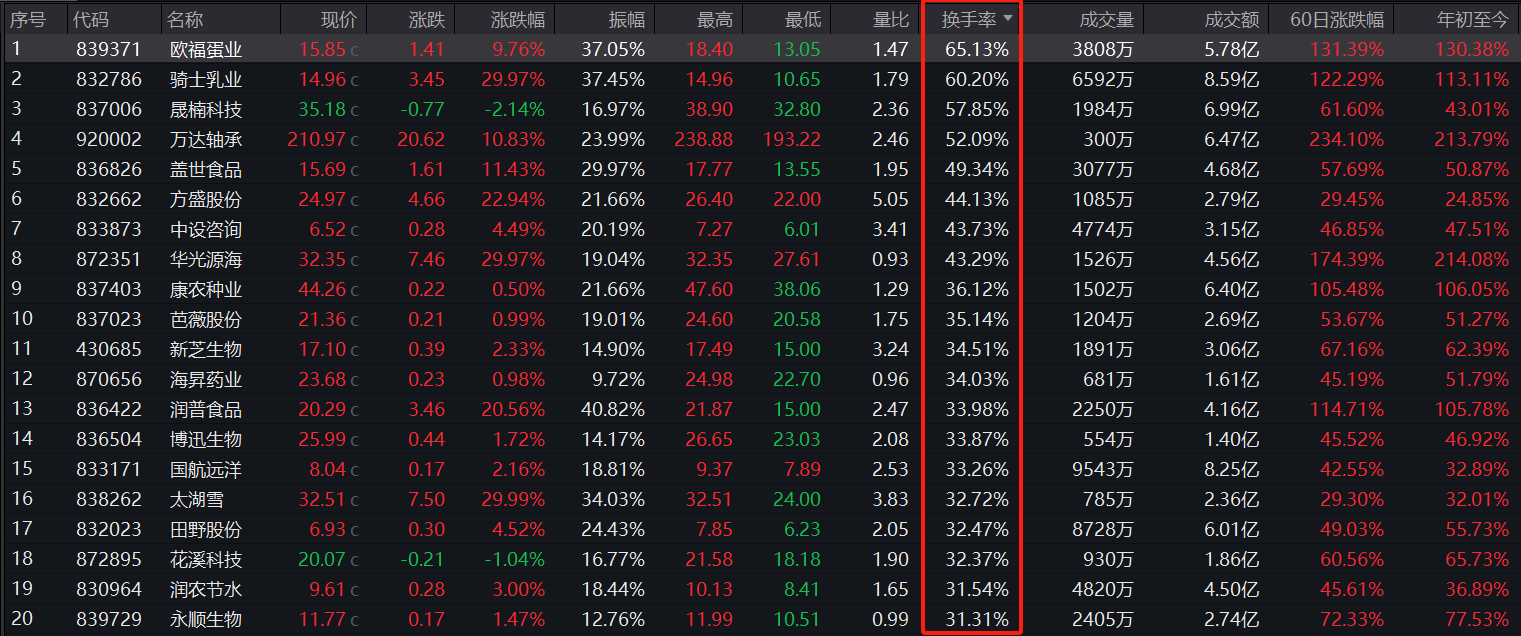
Task: Click the 238.88 highest price cell
Action: click(701, 139)
